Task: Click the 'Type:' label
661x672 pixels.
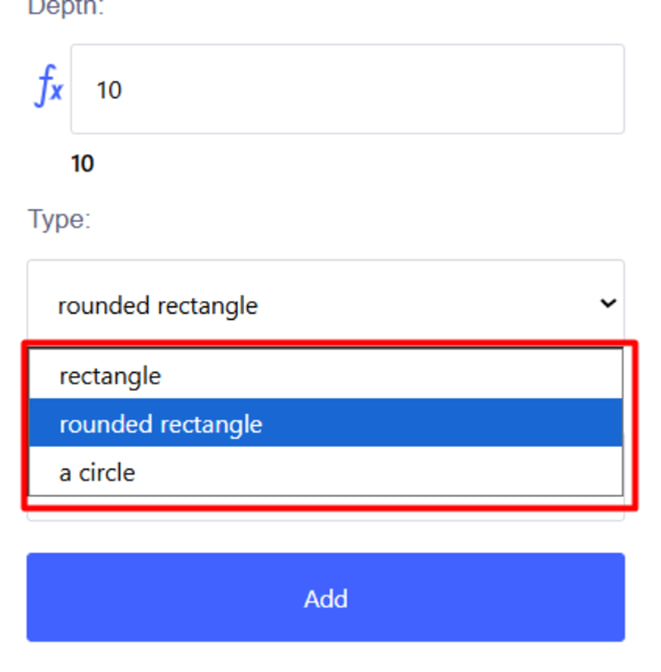Action: point(59,219)
